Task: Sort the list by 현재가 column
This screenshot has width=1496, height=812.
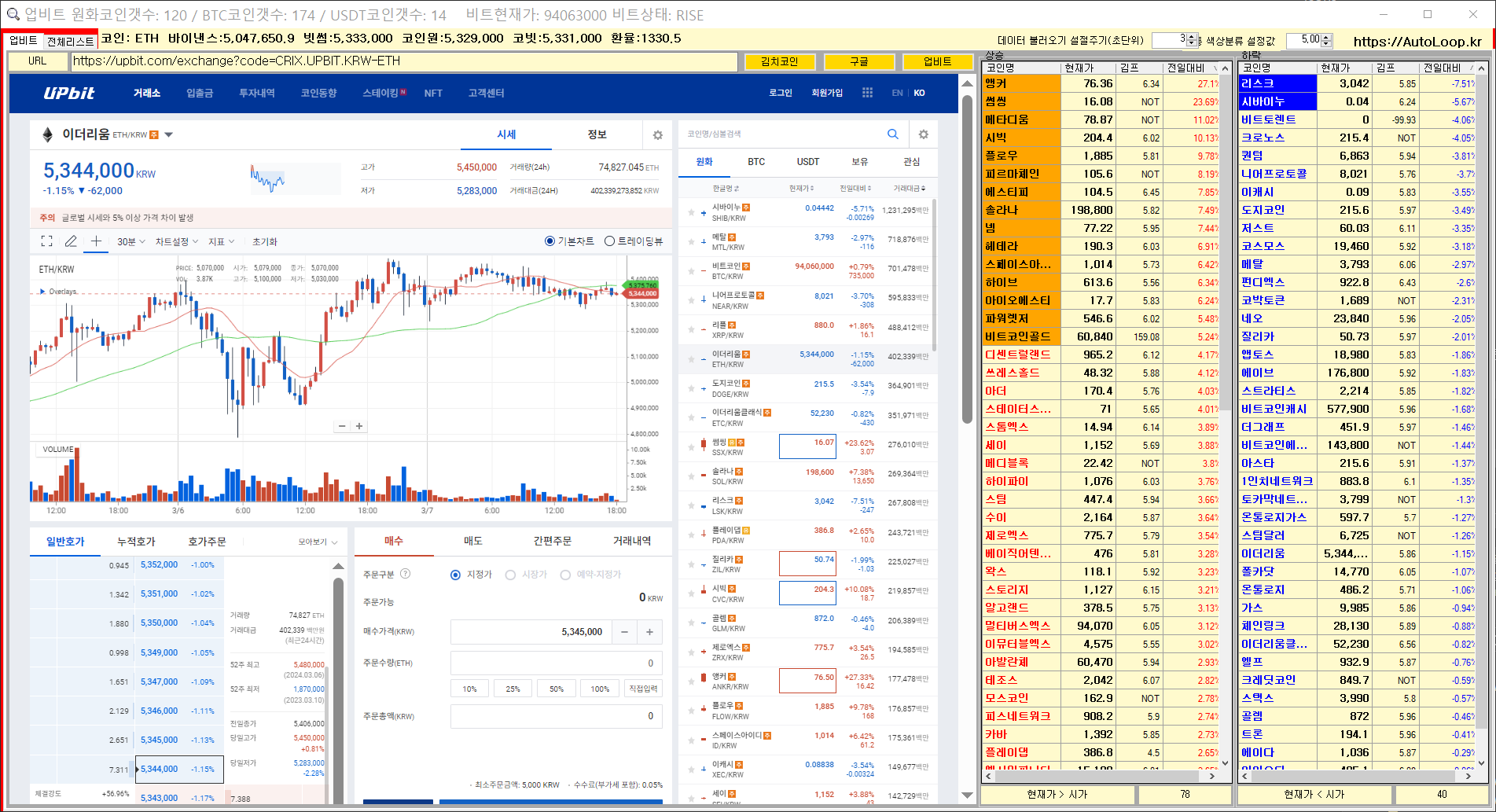Action: [801, 189]
